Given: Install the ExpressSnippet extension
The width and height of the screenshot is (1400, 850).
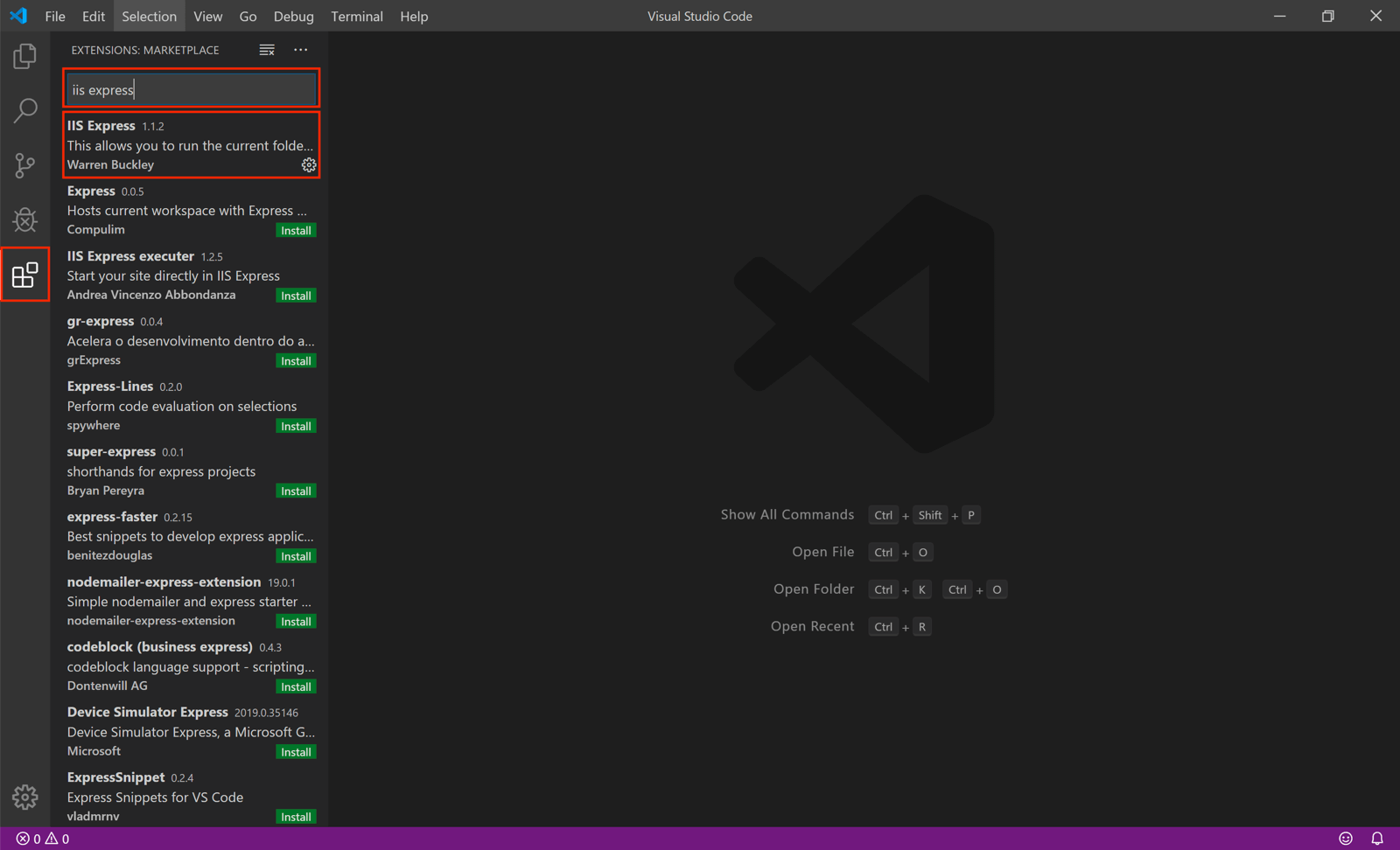Looking at the screenshot, I should click(296, 817).
